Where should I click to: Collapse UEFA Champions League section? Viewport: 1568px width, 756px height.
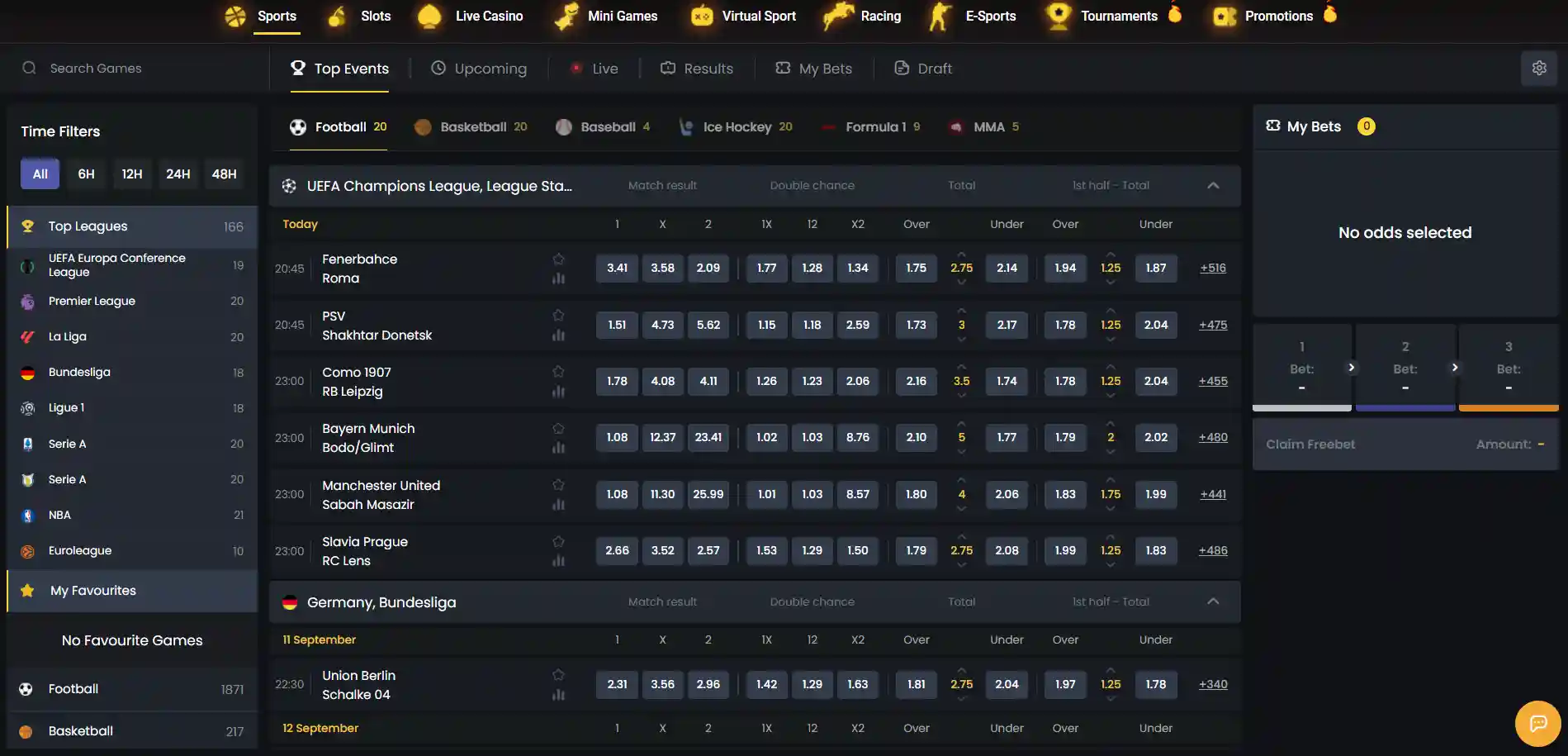coord(1213,186)
